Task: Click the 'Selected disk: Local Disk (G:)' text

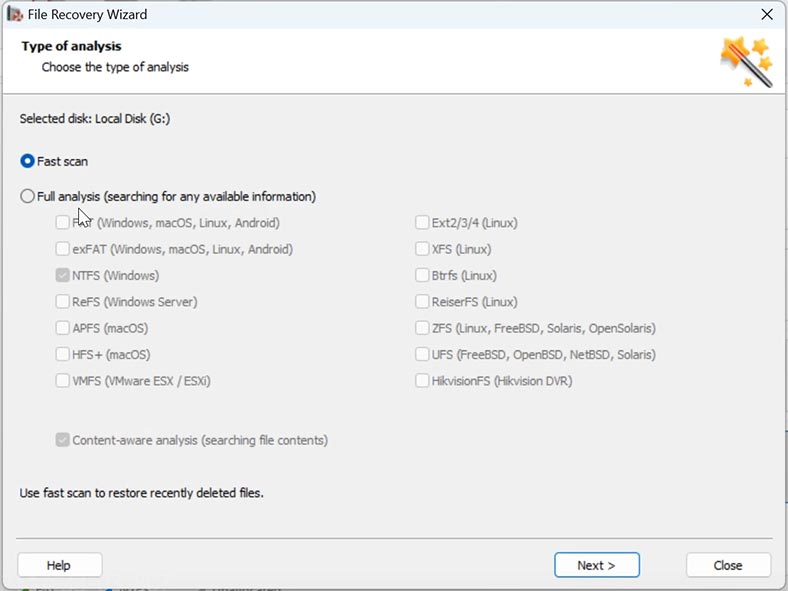Action: tap(95, 119)
